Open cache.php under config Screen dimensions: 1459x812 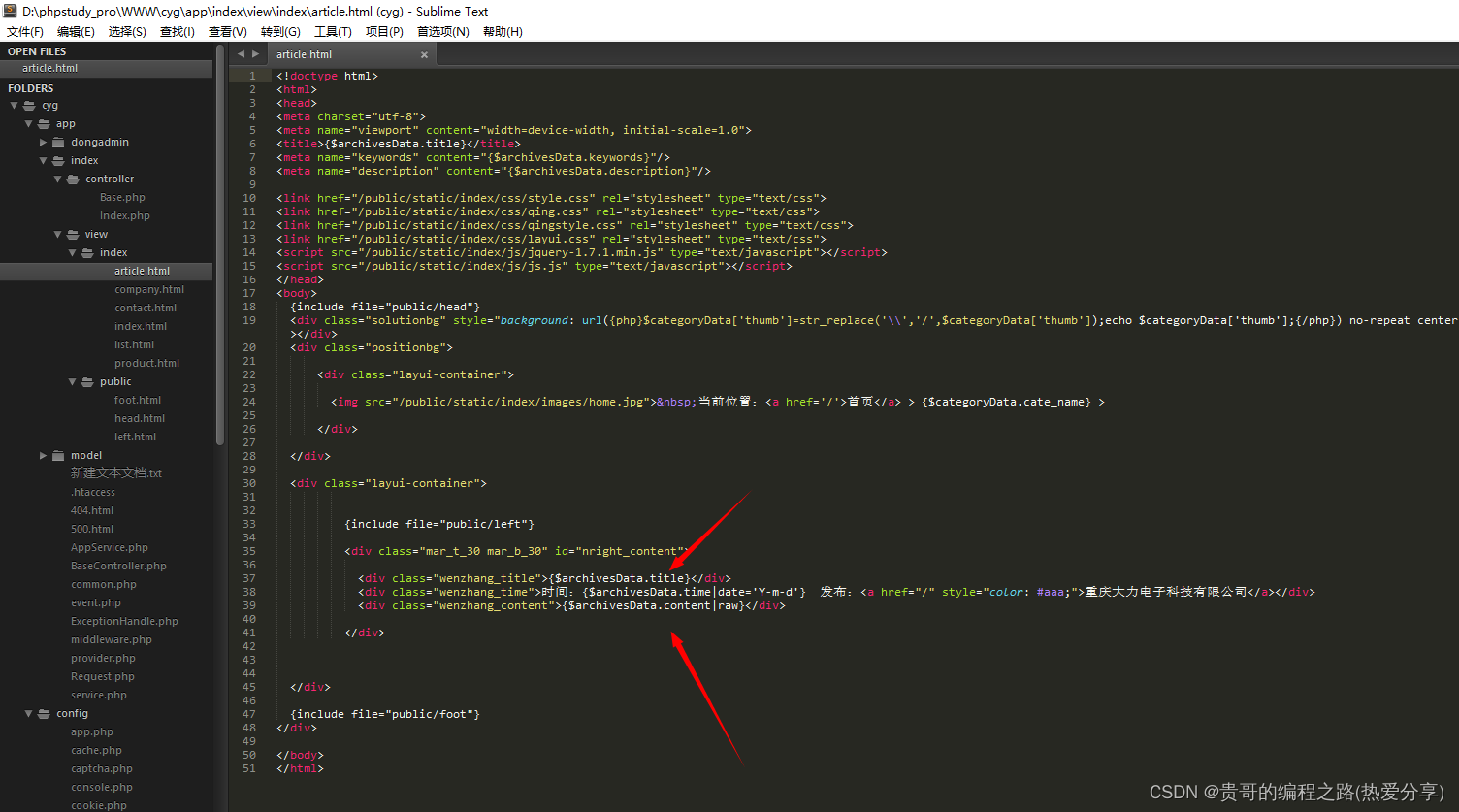(x=96, y=750)
